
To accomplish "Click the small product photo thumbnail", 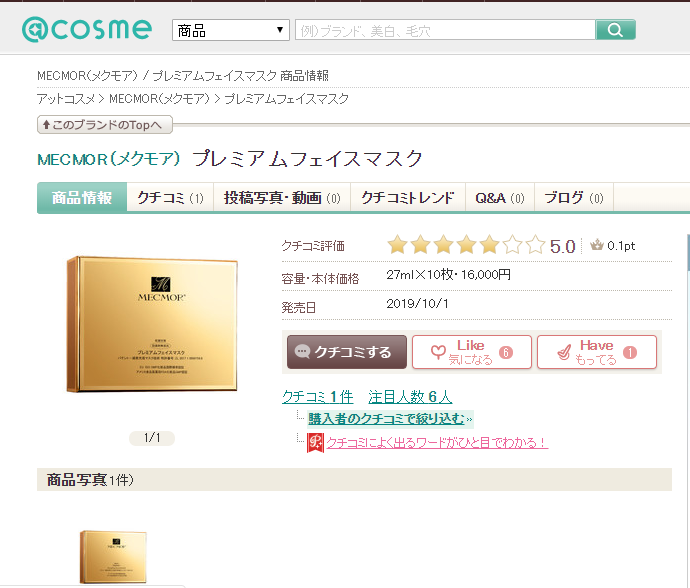I will pos(113,557).
